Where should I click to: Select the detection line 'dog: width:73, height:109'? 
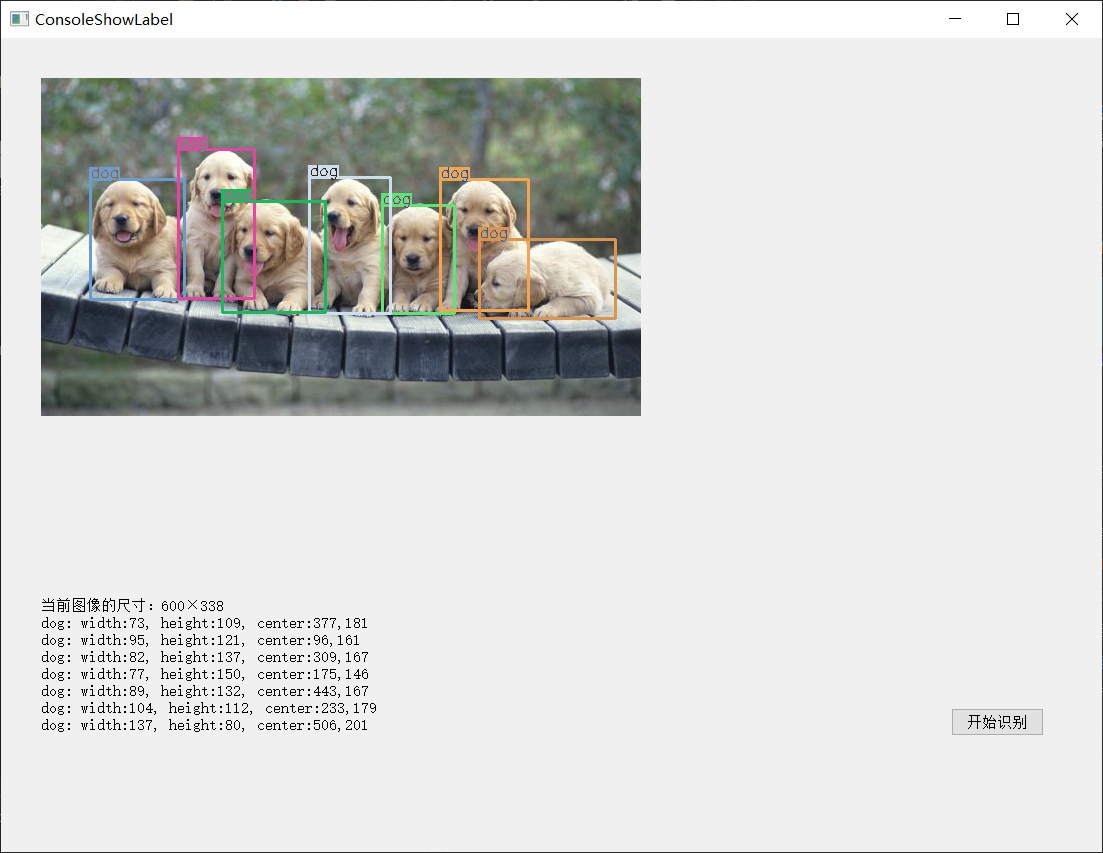click(202, 622)
